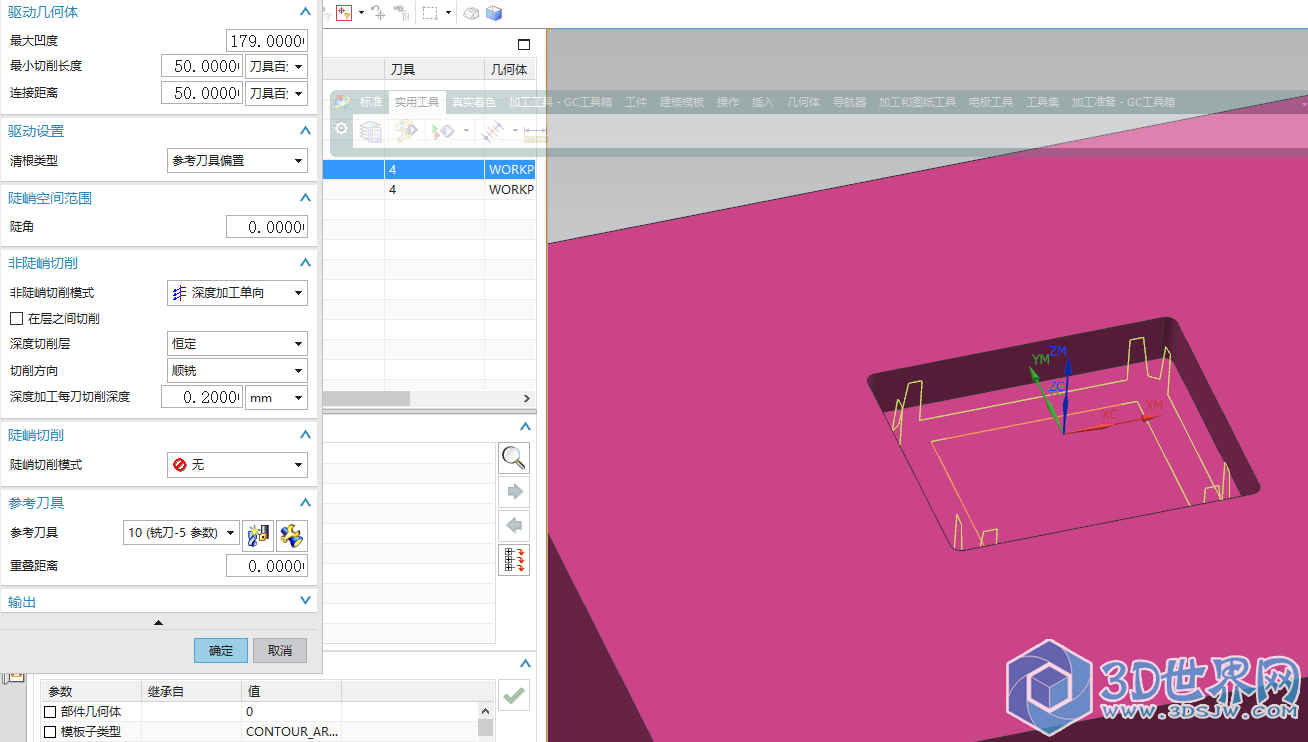Enable the 在层之间切削 checkbox
The height and width of the screenshot is (742, 1308).
click(x=16, y=318)
